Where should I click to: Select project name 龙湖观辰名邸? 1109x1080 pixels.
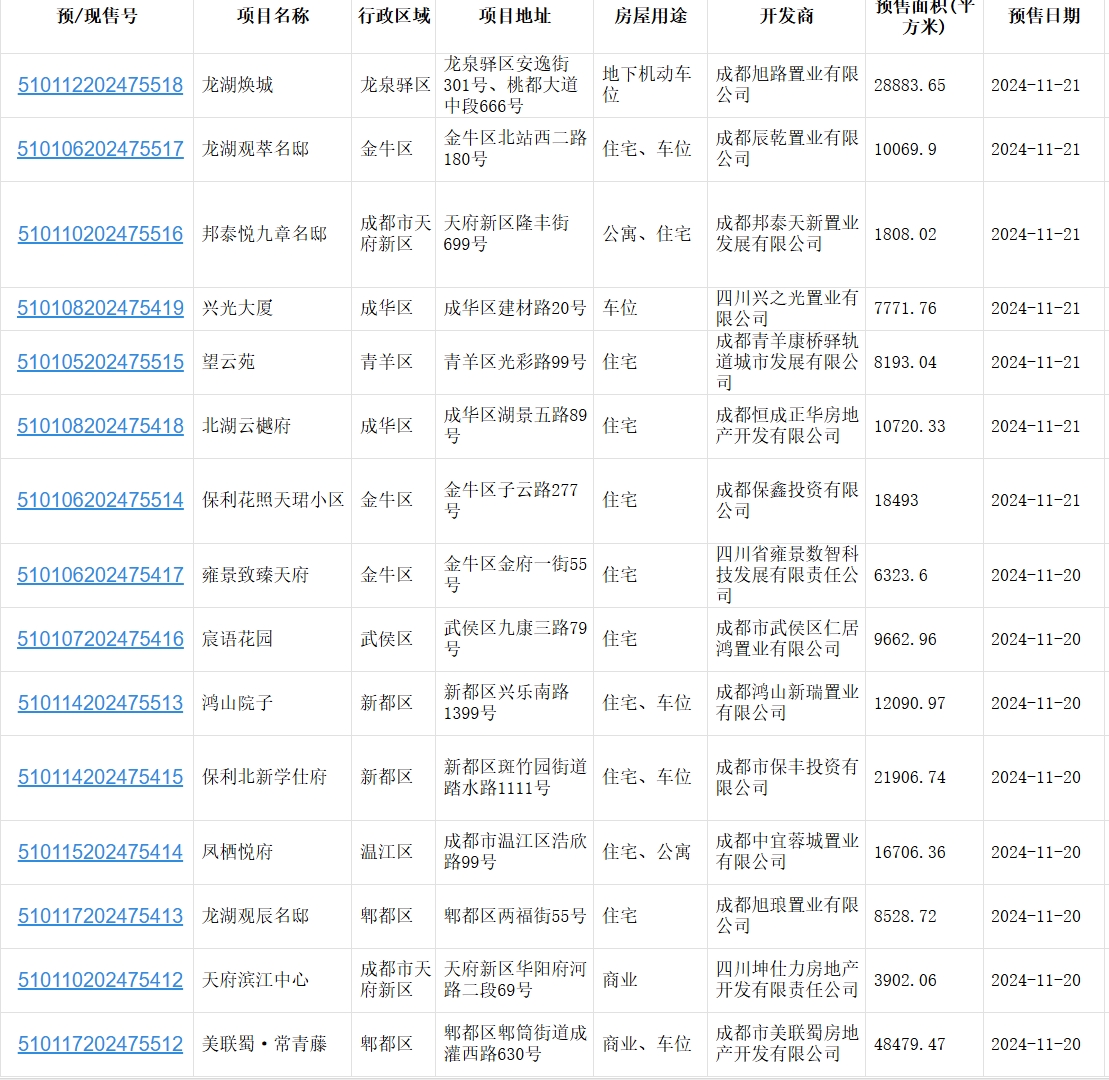pos(255,916)
